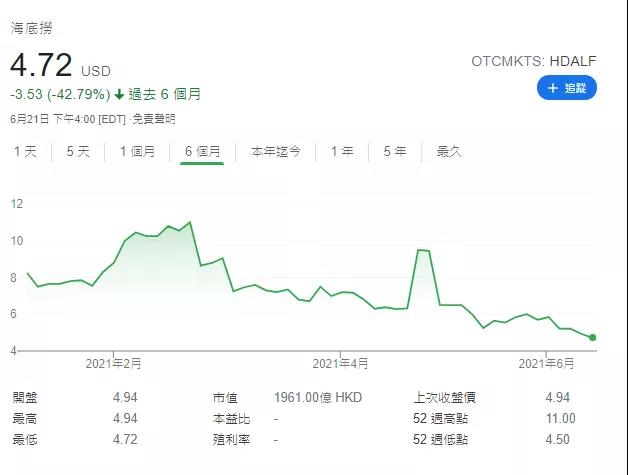This screenshot has height=475, width=628.
Task: Click the OTCMKTS: HDALF ticker label
Action: pos(533,61)
